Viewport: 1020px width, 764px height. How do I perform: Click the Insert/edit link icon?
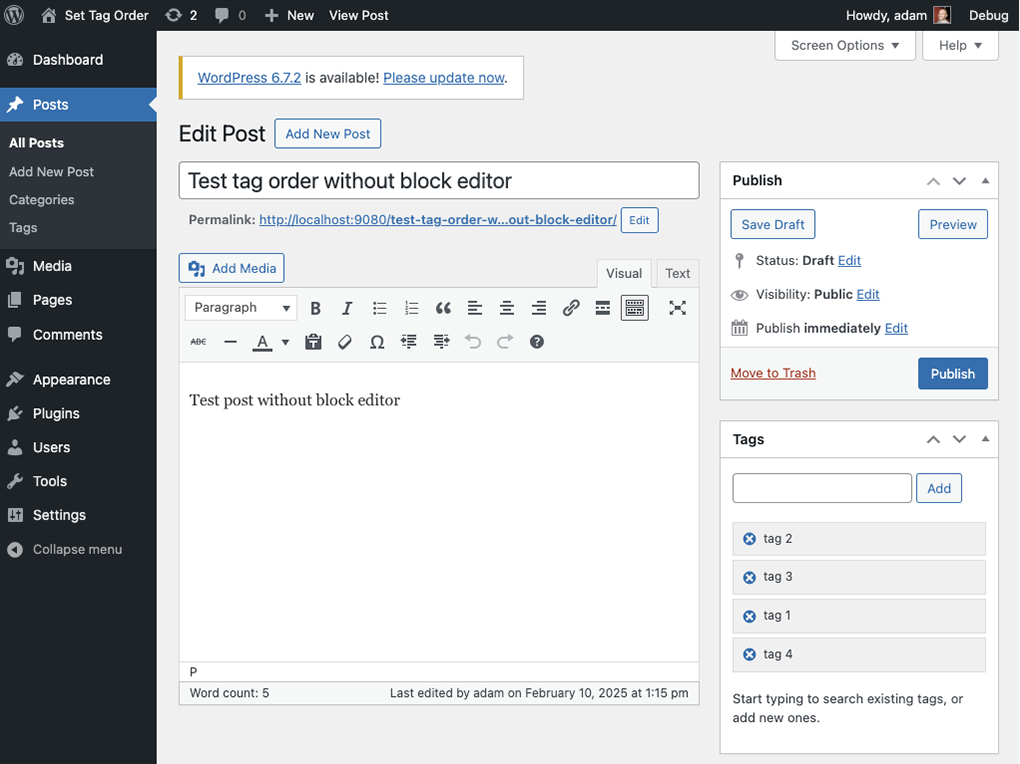[571, 308]
